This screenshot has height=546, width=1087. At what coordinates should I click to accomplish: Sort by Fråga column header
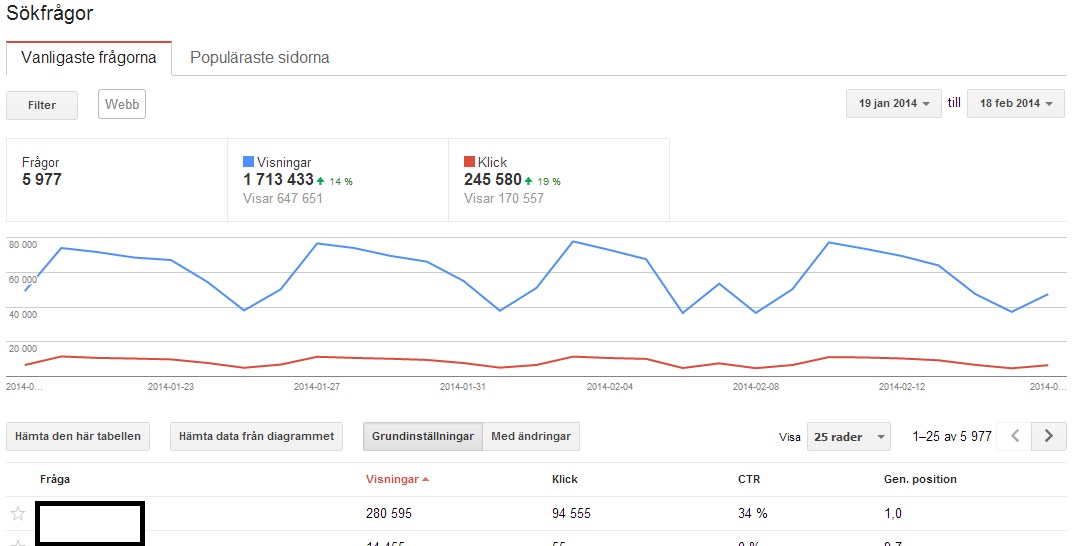[x=55, y=479]
